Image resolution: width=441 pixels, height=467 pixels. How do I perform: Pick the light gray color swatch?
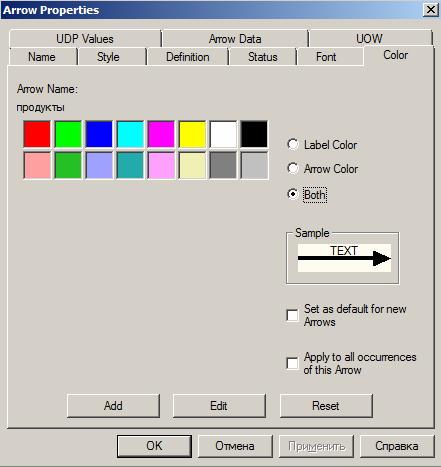click(x=254, y=165)
